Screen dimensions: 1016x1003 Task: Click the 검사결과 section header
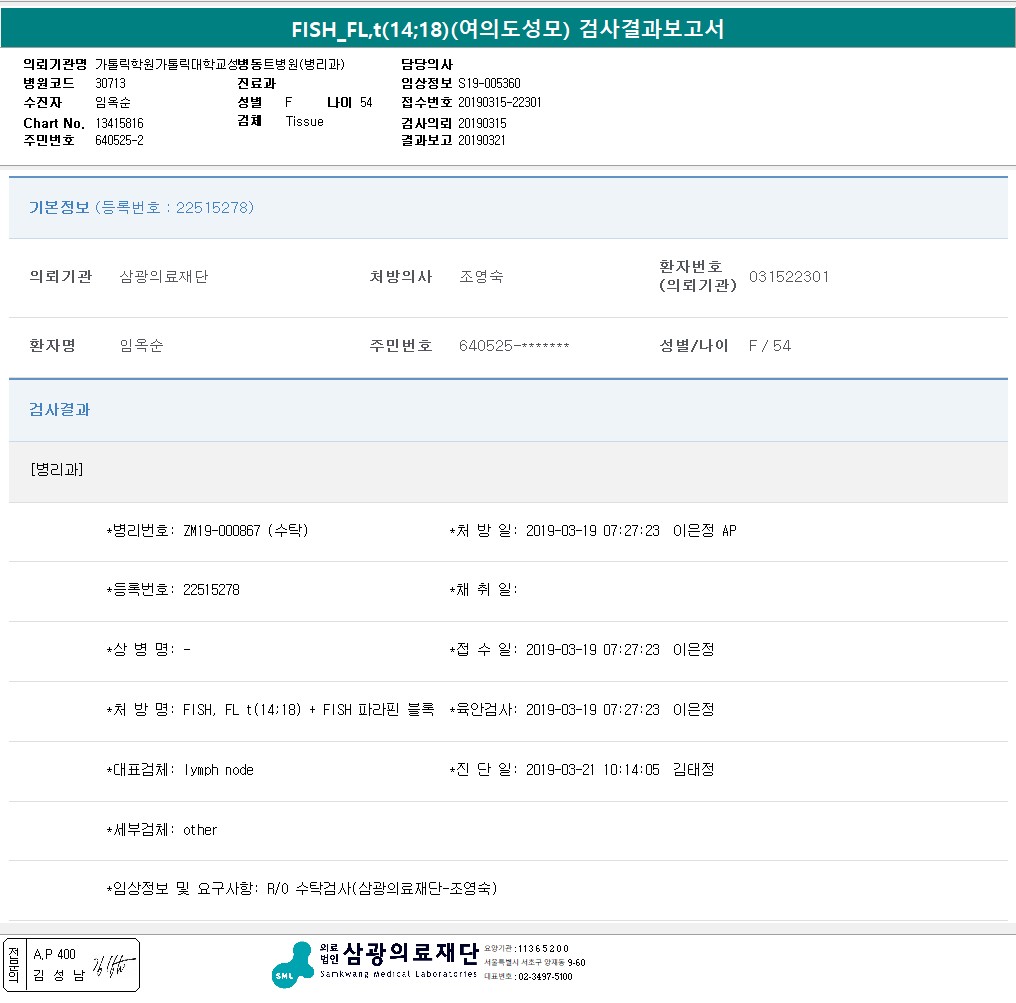59,410
